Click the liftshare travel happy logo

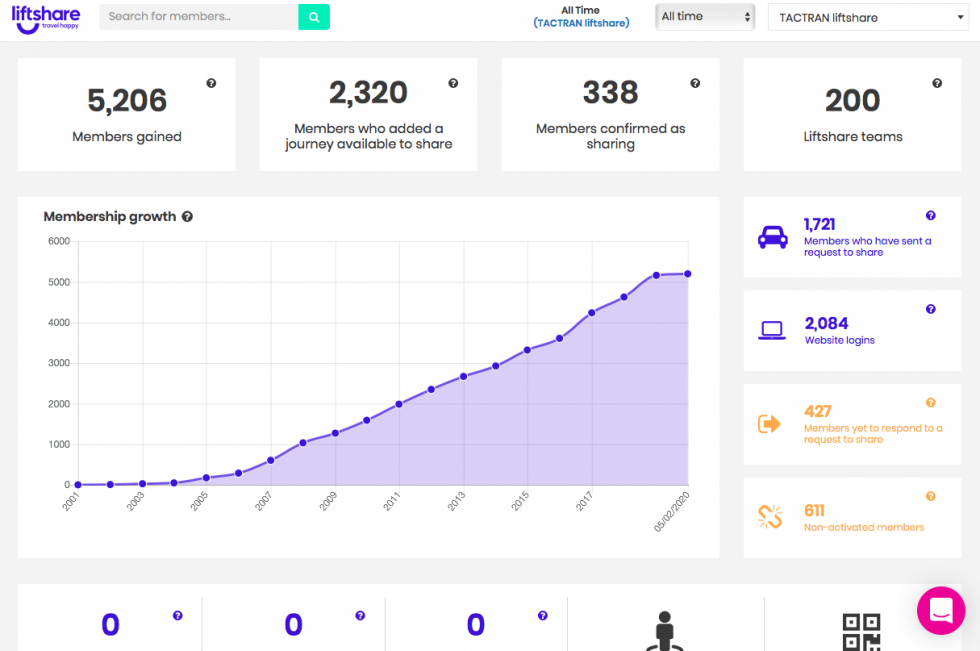46,18
